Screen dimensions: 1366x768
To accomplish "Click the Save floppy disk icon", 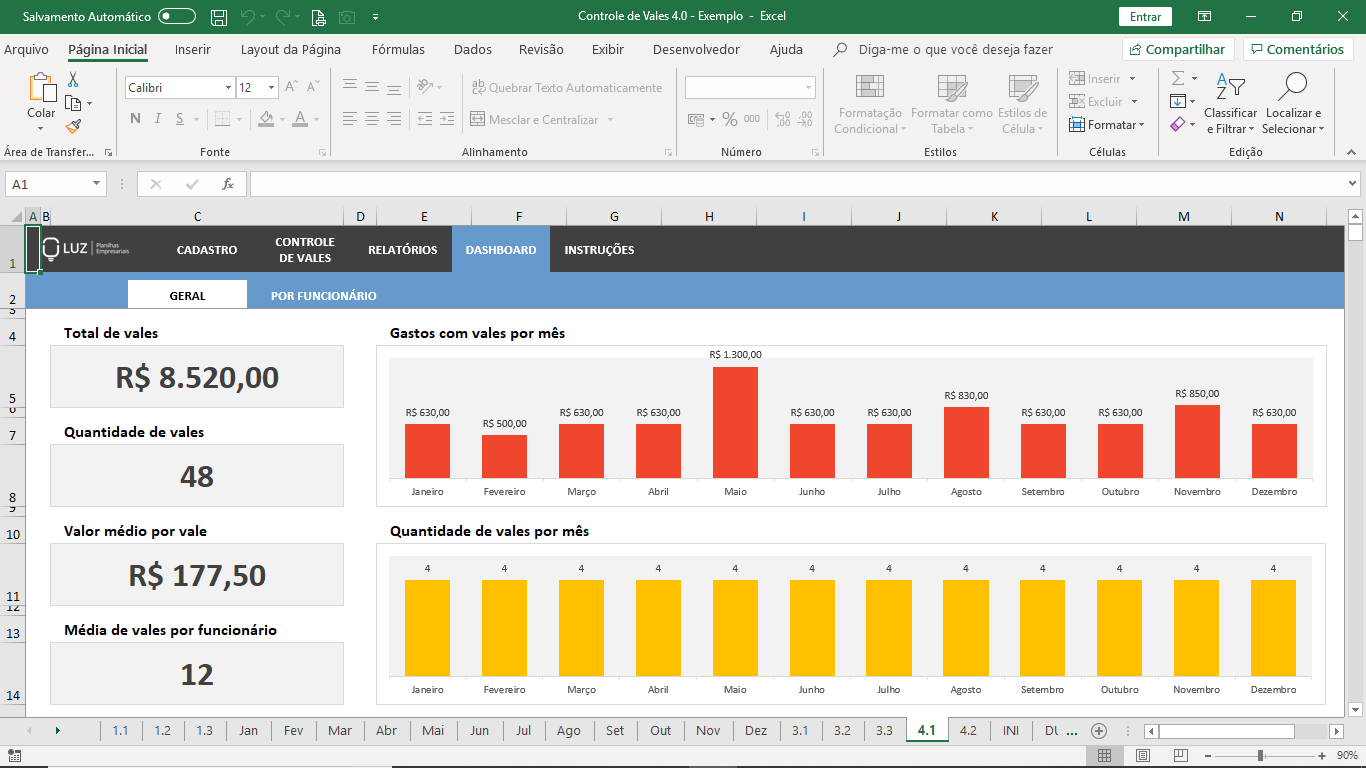I will [220, 17].
